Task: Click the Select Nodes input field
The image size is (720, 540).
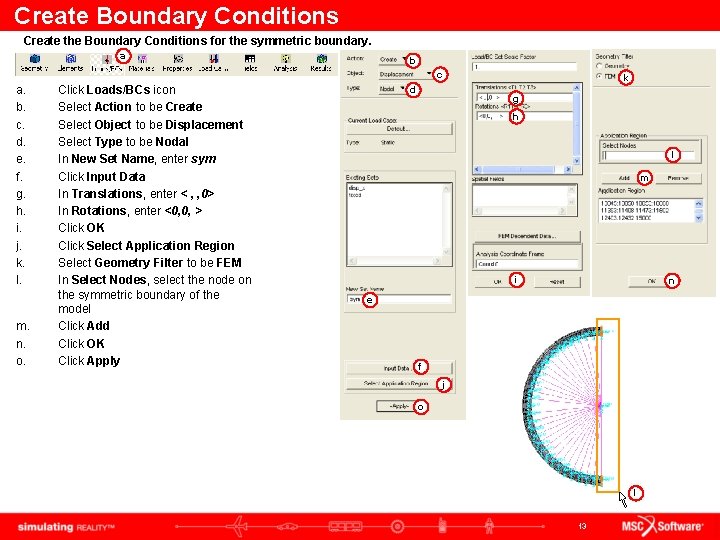Action: (649, 156)
